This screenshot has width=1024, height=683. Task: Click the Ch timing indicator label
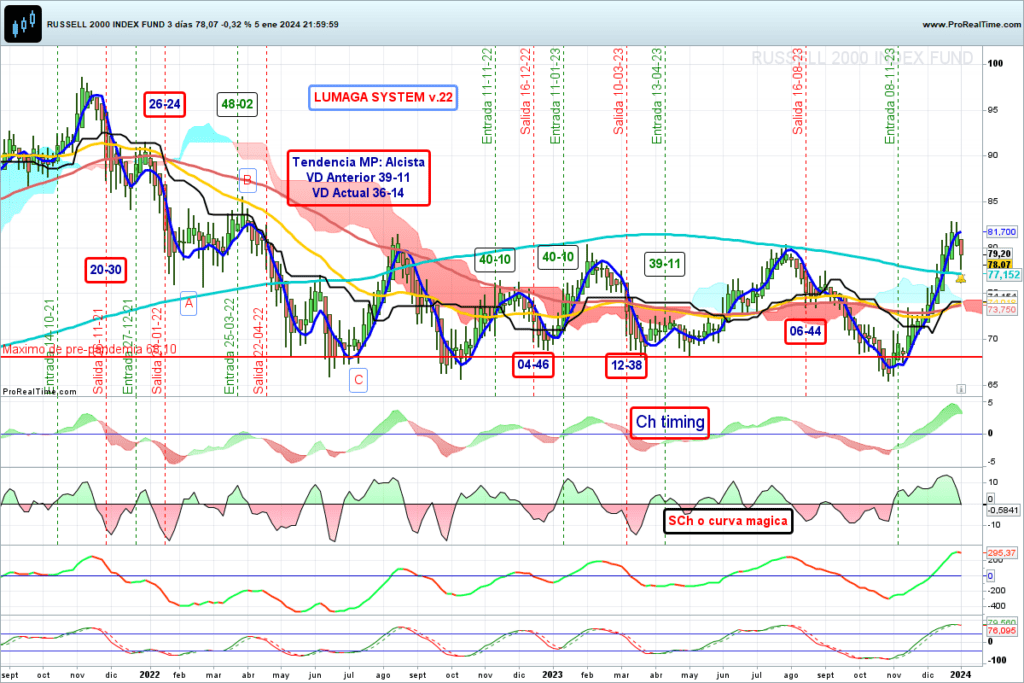670,422
